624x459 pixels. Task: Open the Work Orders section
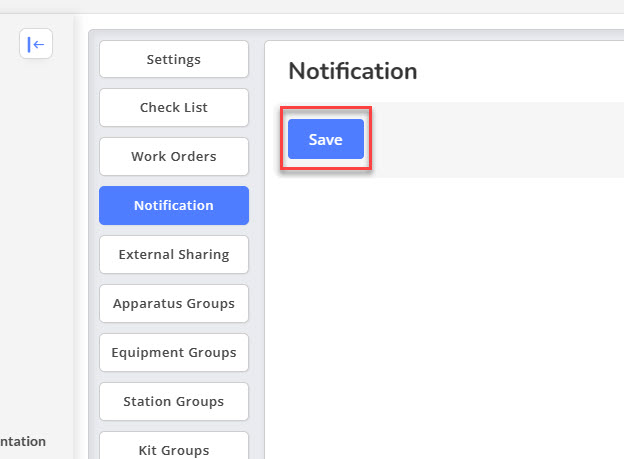(x=174, y=156)
